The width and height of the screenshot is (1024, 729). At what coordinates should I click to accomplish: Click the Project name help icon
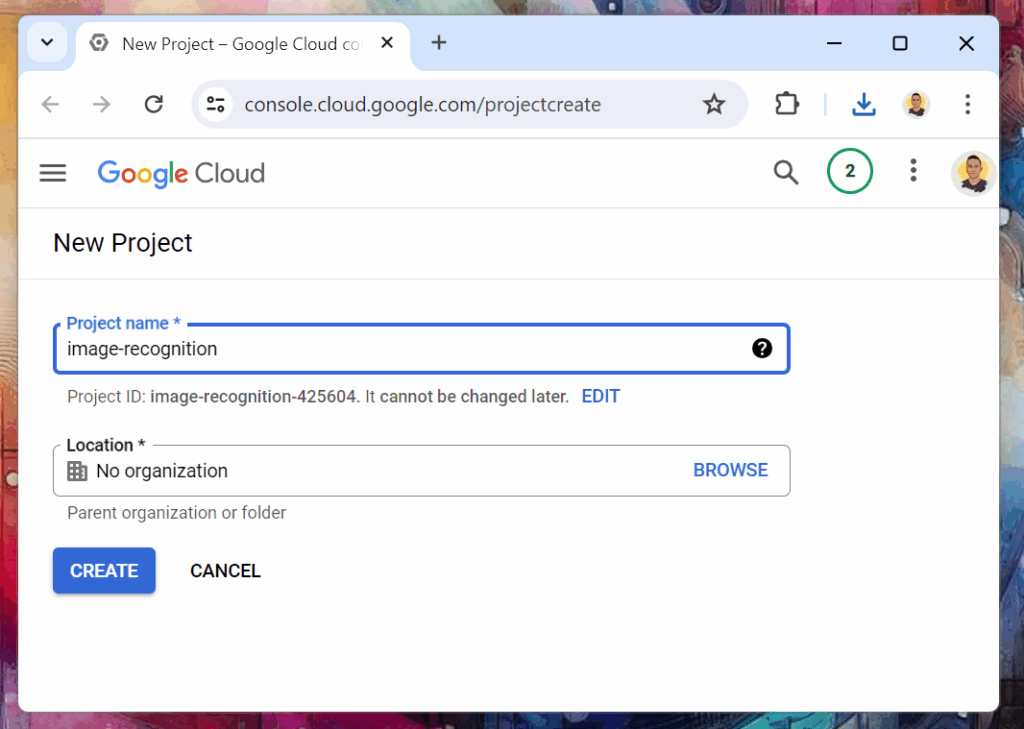(x=762, y=348)
